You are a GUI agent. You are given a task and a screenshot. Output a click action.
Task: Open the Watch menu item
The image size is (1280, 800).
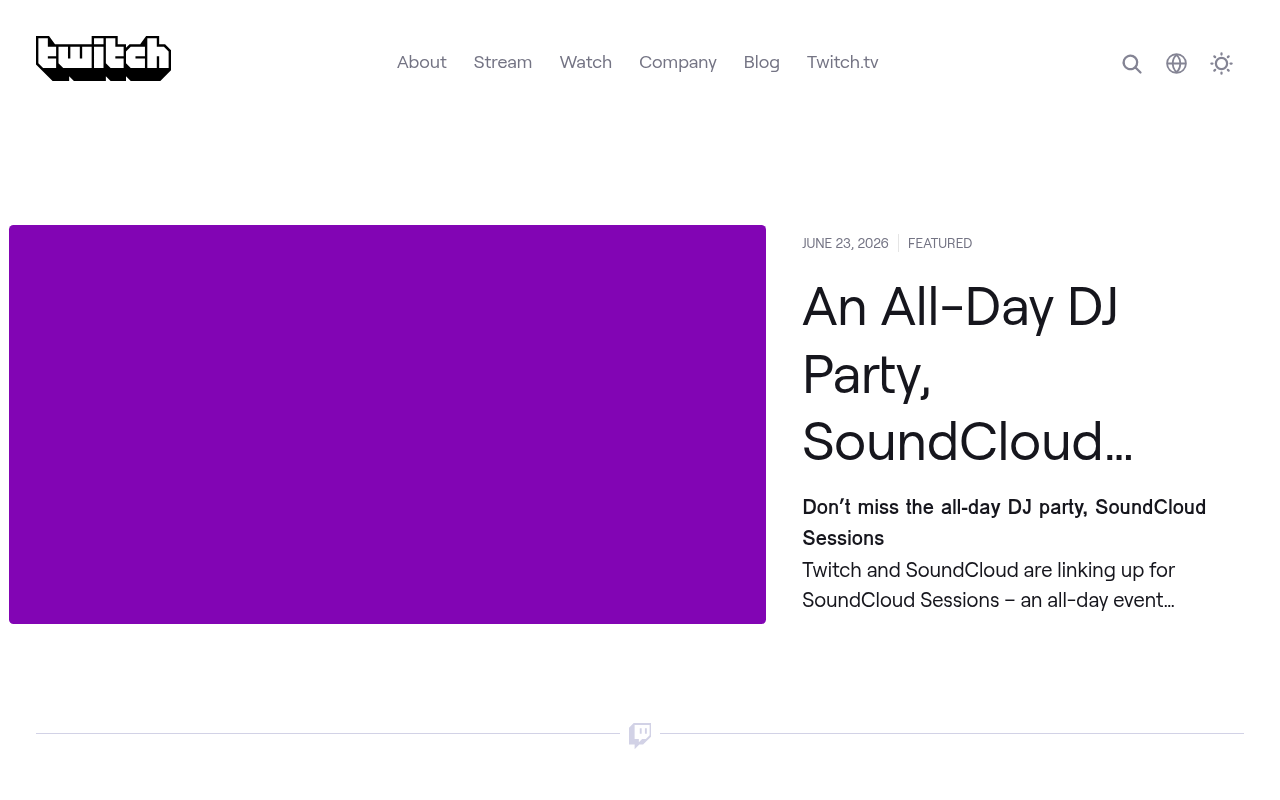pos(586,62)
